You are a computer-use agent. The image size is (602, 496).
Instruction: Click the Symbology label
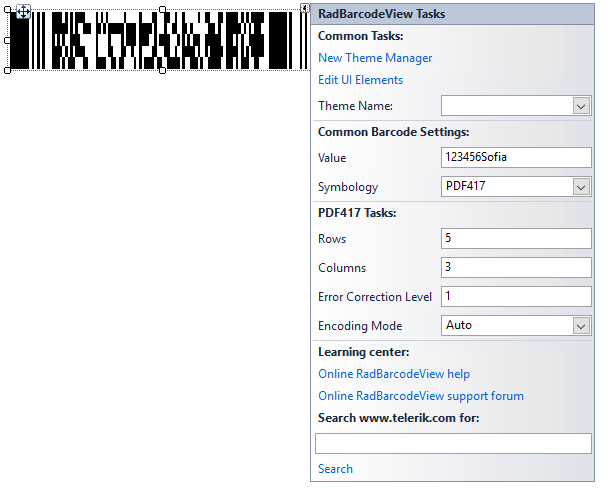pyautogui.click(x=348, y=187)
